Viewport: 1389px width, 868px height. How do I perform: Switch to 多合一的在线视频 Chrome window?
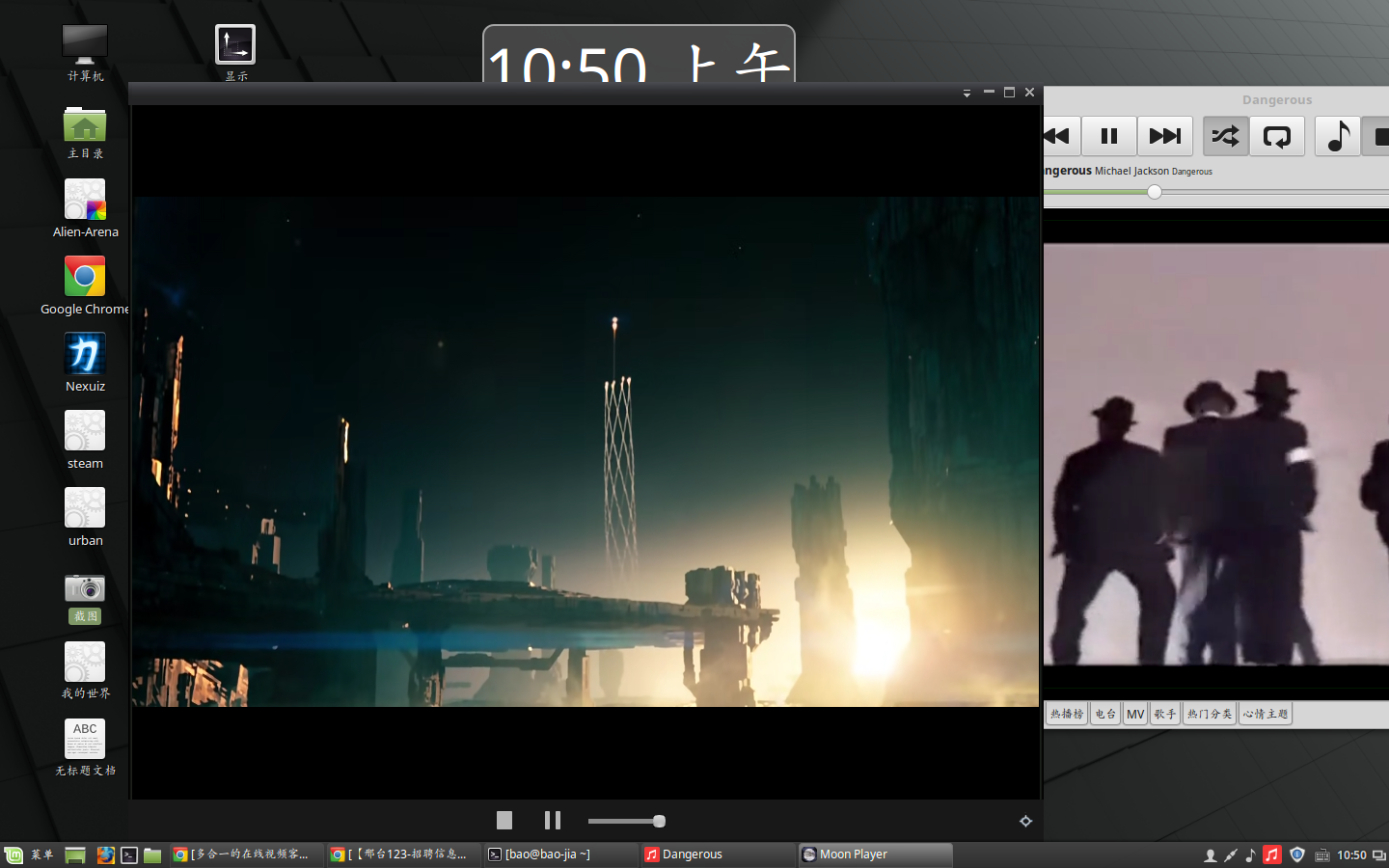coord(245,854)
